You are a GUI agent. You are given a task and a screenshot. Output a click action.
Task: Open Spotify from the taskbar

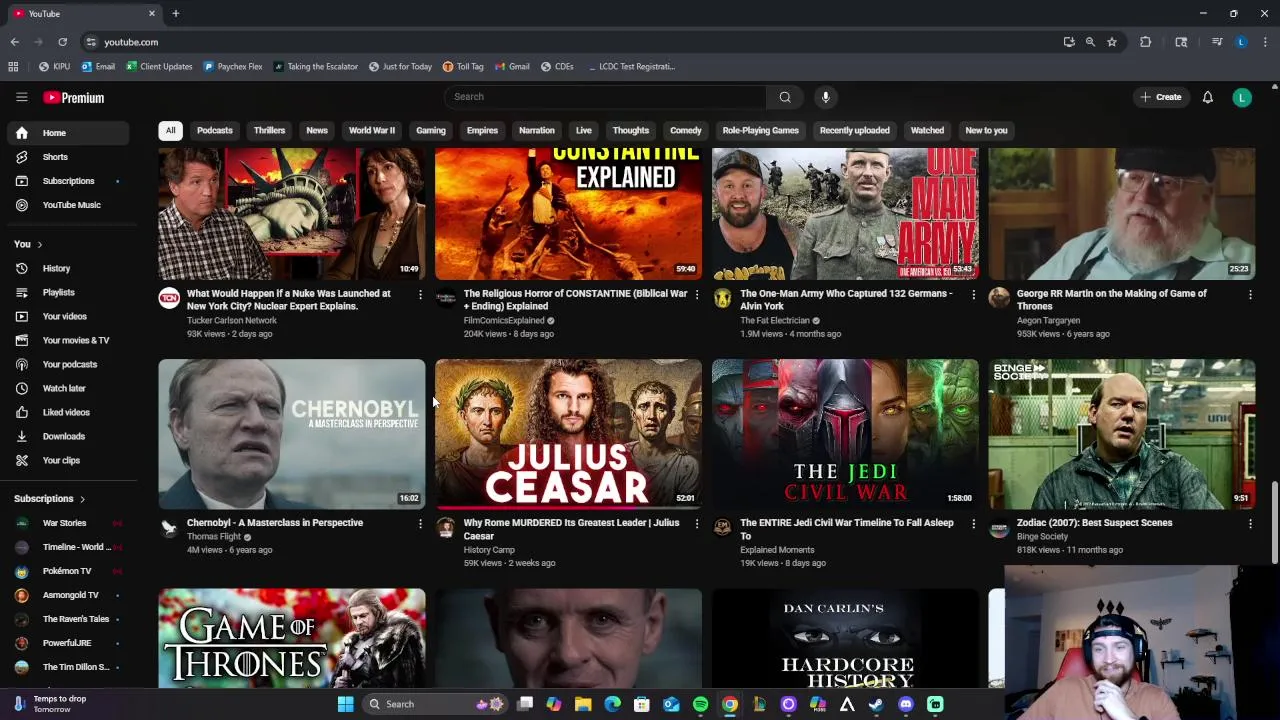[x=700, y=704]
